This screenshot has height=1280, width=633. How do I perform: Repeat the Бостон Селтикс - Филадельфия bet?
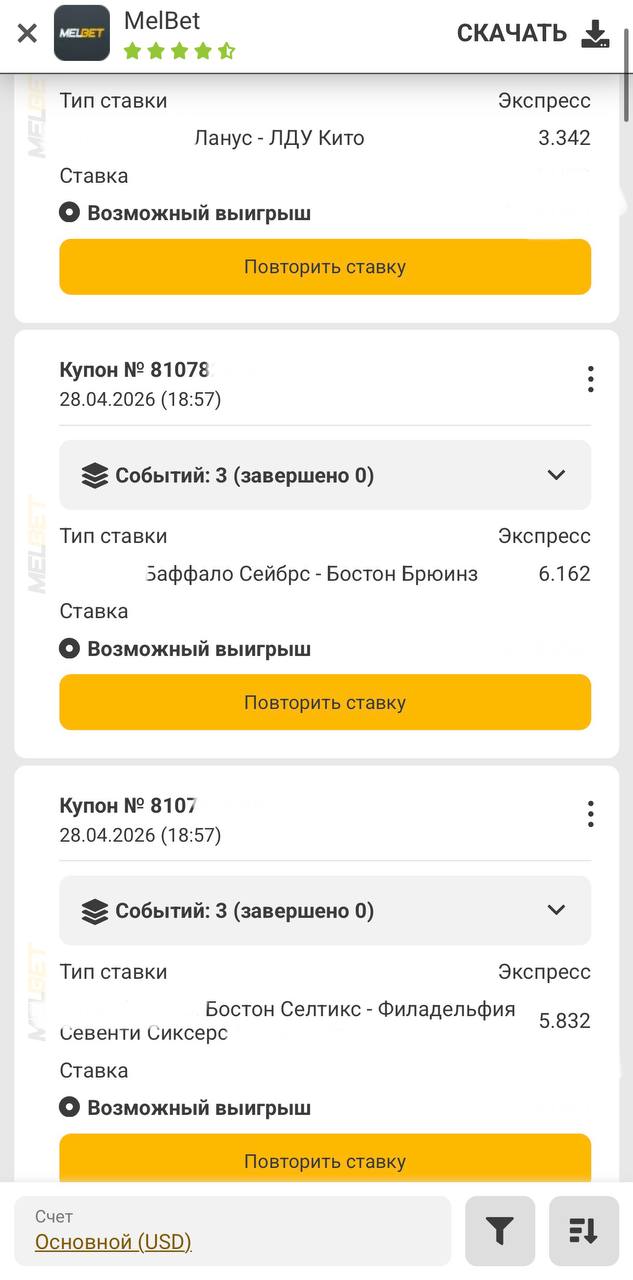click(325, 1161)
